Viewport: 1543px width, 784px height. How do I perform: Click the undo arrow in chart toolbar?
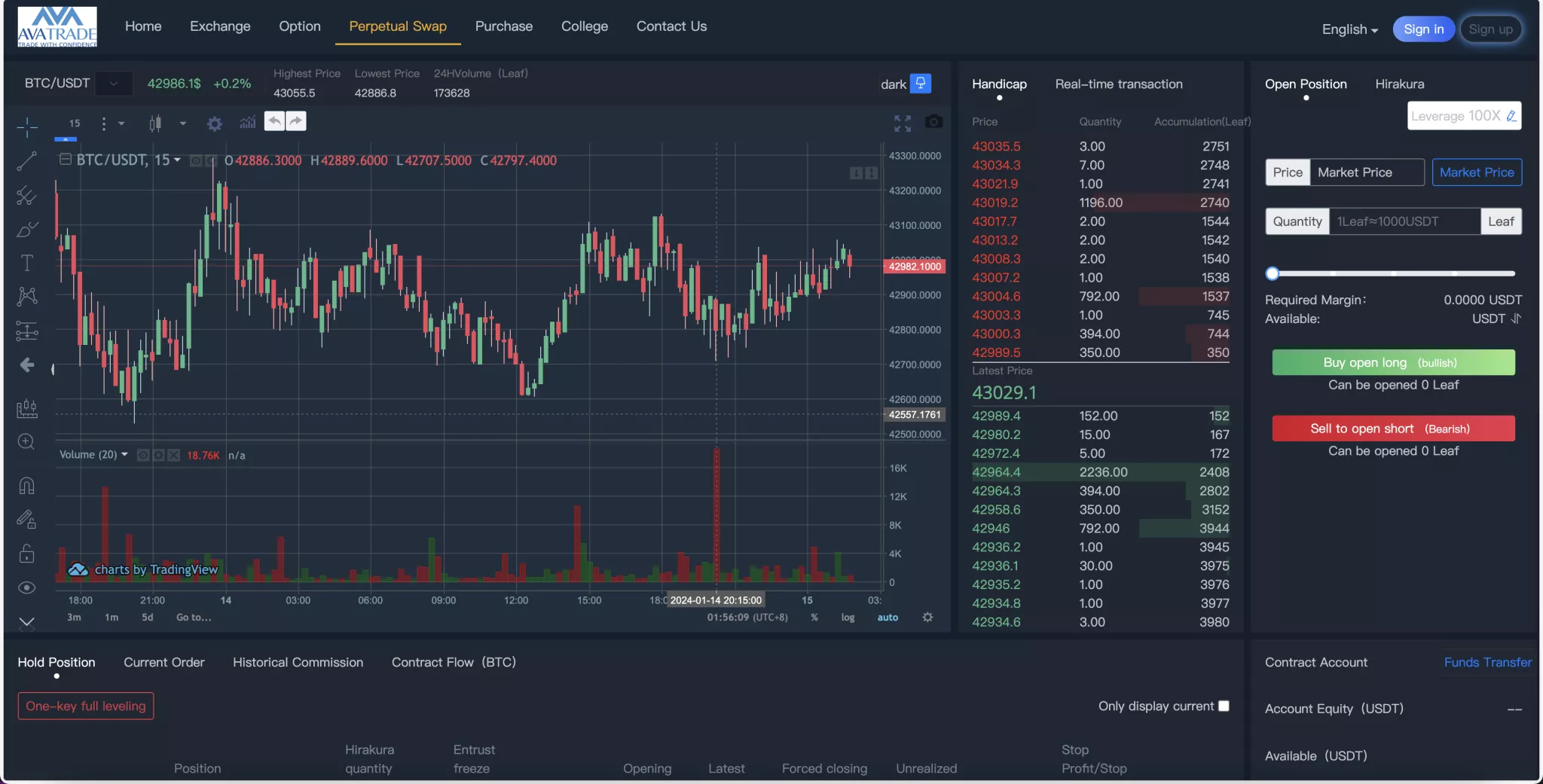[274, 121]
